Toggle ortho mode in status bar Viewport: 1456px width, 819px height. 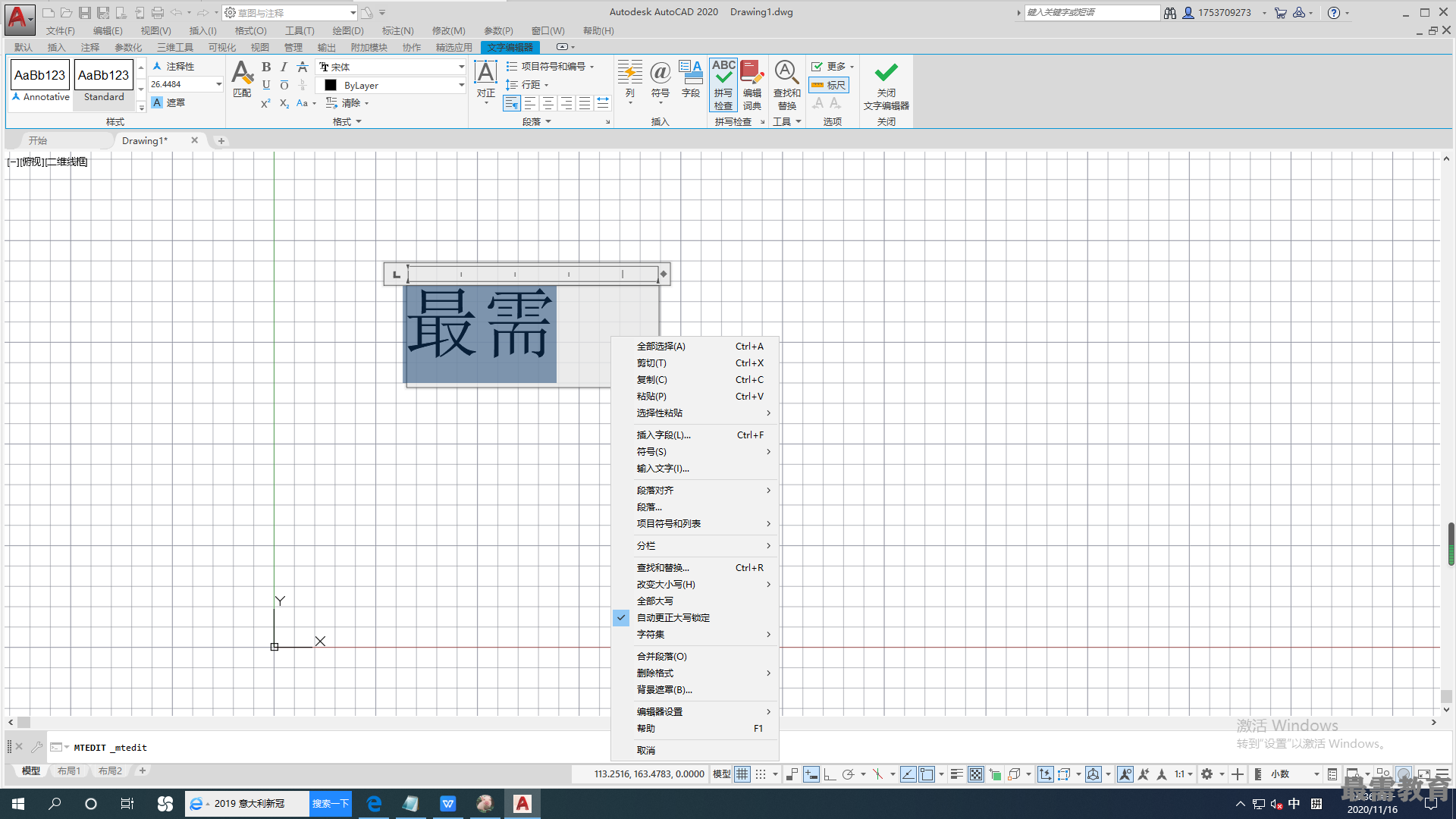[830, 774]
